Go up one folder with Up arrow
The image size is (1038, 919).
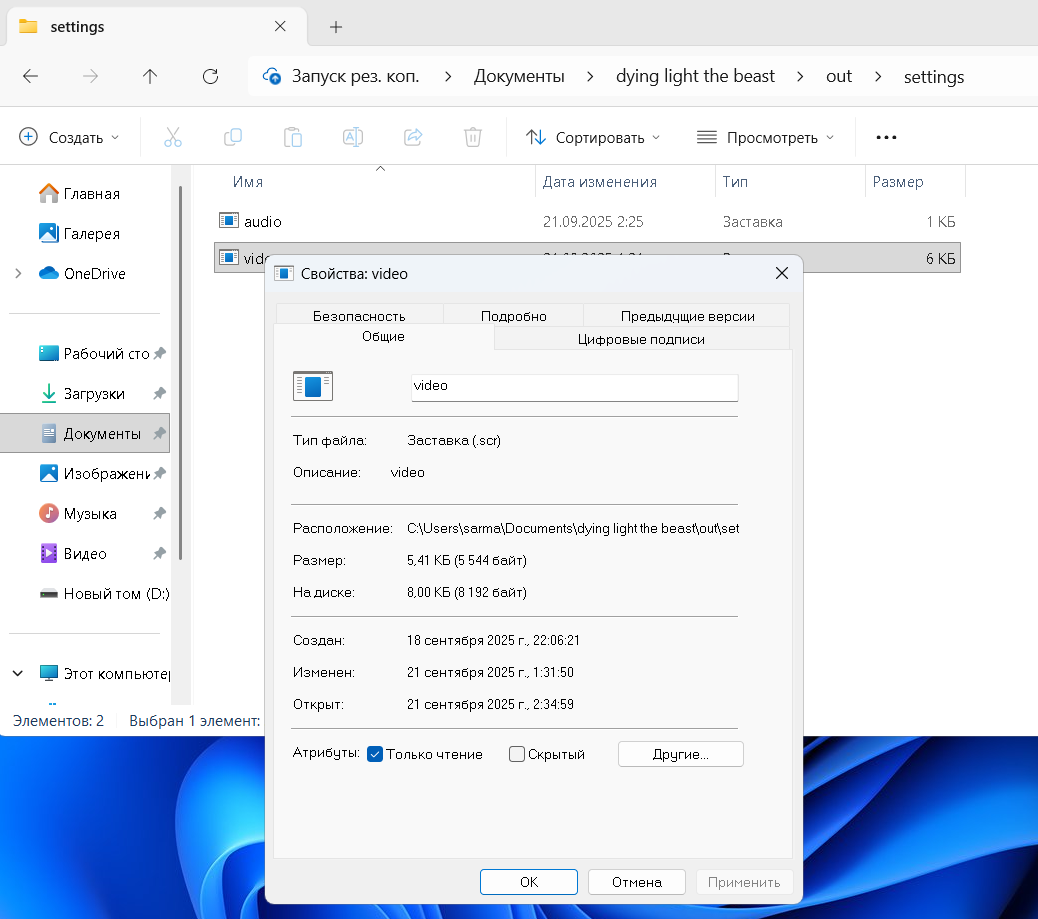pyautogui.click(x=150, y=76)
